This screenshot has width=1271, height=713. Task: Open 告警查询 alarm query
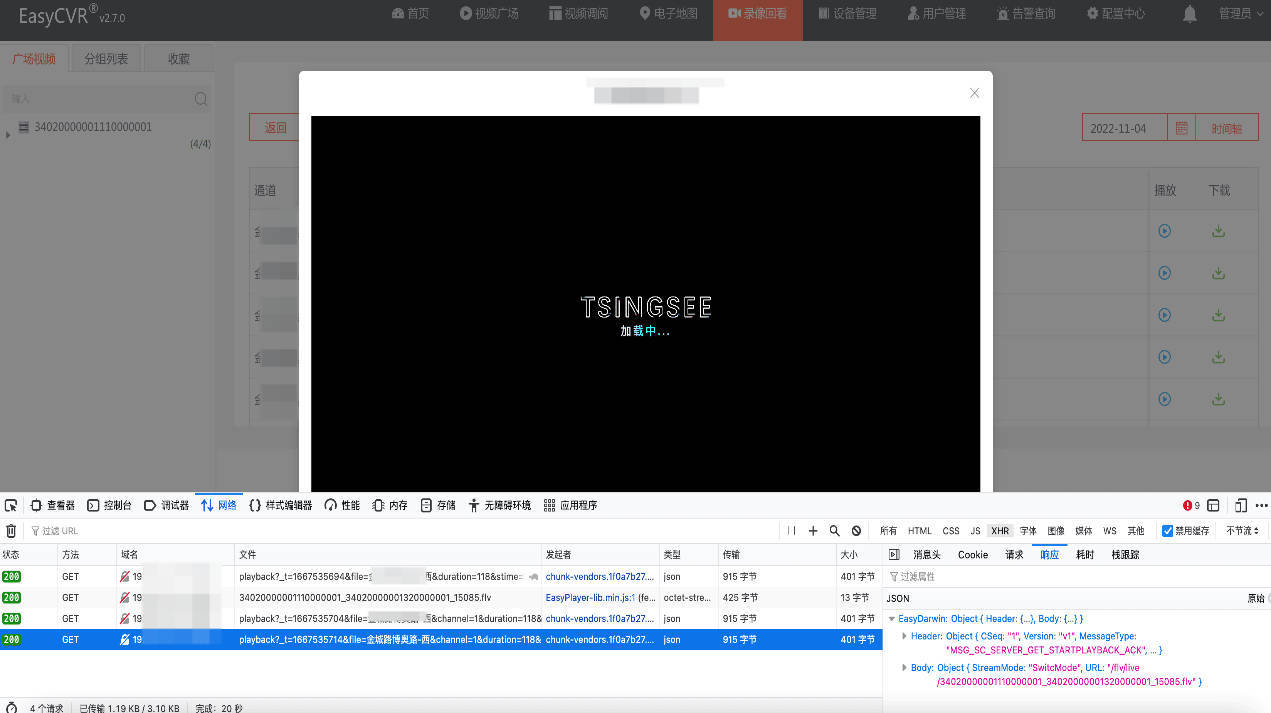pos(1026,14)
